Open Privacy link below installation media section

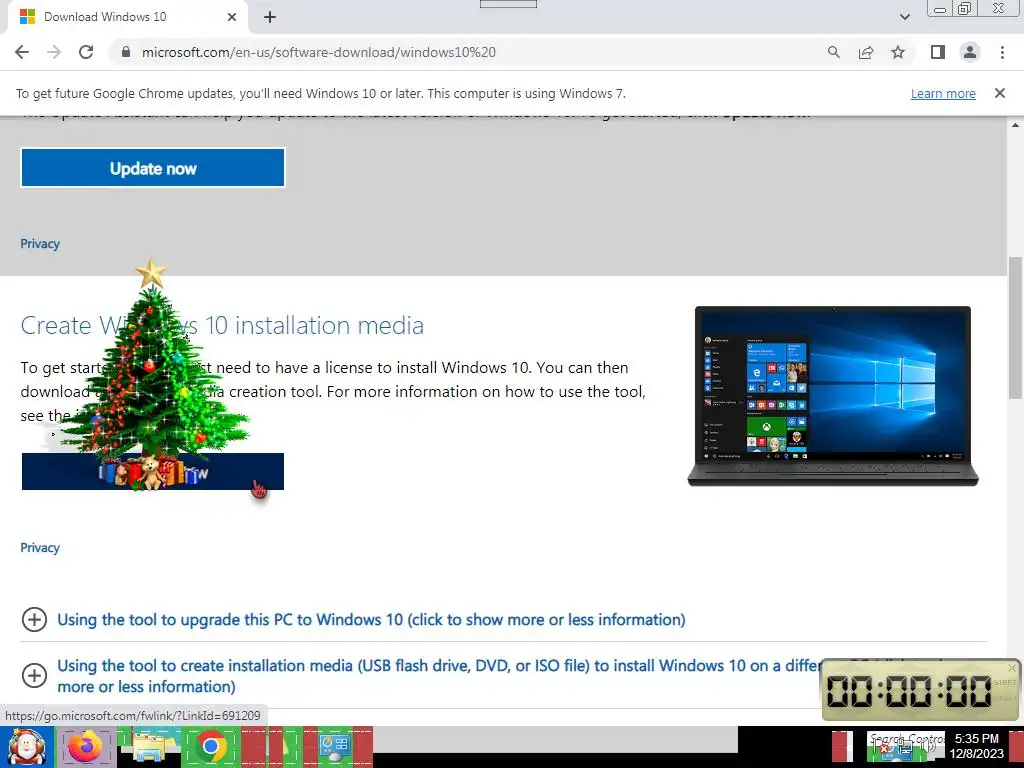pos(40,547)
